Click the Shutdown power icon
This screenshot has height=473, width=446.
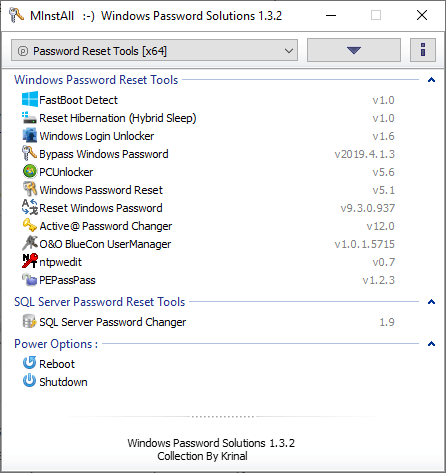pos(29,381)
